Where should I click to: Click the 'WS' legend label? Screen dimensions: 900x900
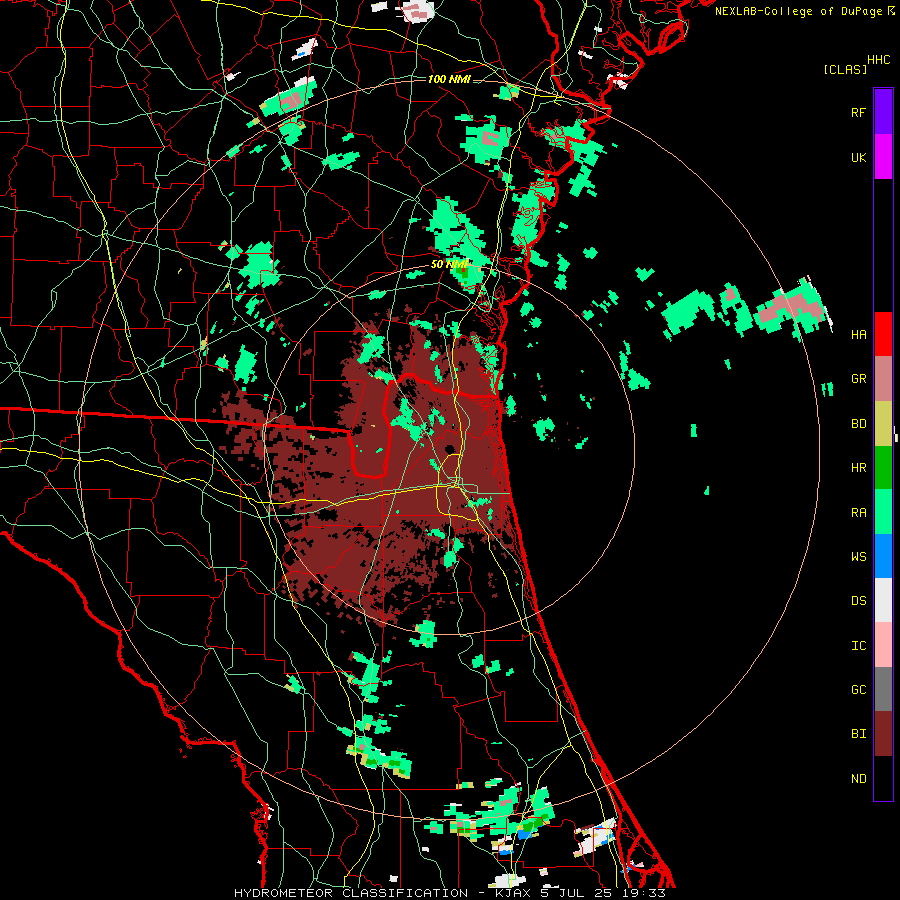[x=858, y=557]
